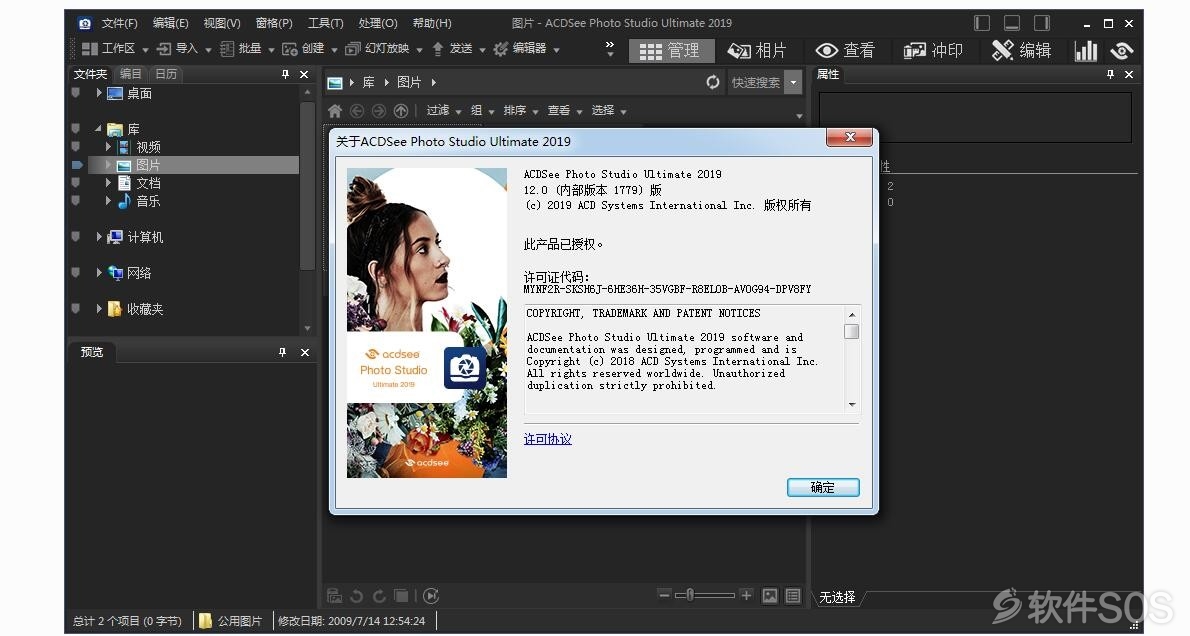Select the 音乐 music folder

point(148,201)
